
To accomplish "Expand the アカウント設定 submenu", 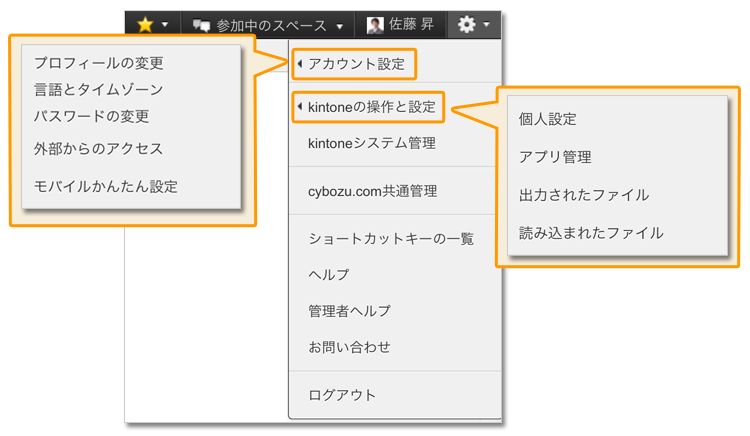I will (356, 64).
